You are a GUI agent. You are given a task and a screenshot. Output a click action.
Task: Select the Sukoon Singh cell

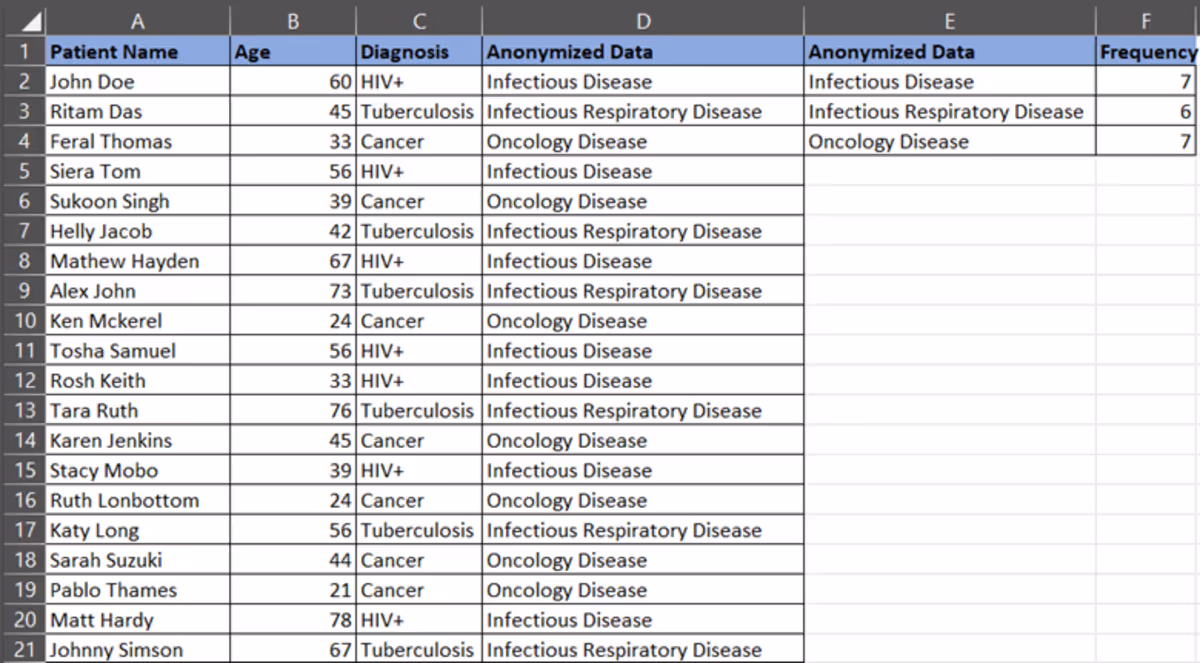click(x=138, y=201)
